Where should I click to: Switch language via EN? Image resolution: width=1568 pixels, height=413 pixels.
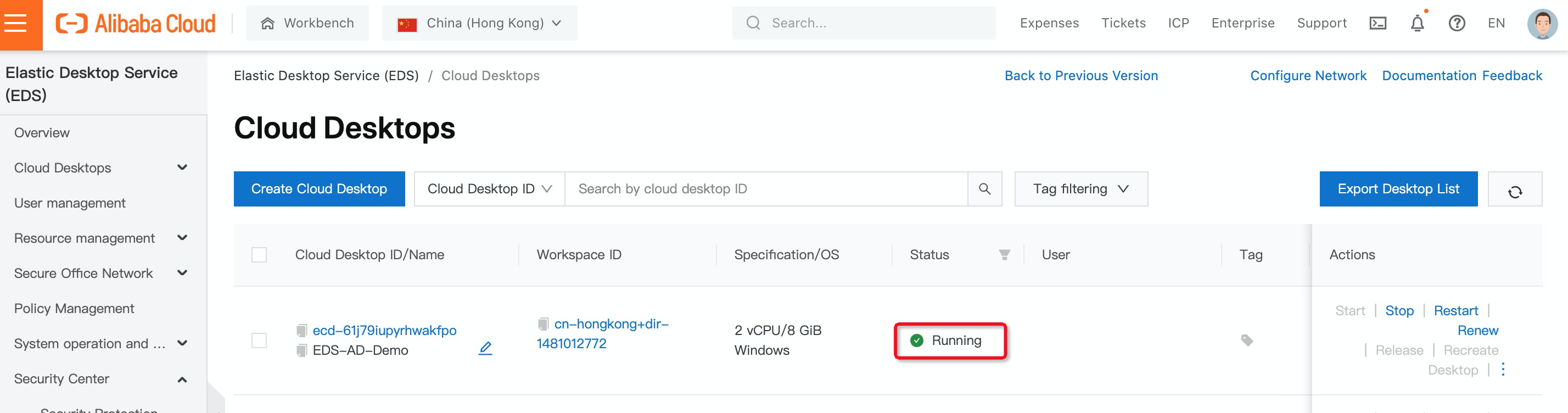pos(1496,23)
